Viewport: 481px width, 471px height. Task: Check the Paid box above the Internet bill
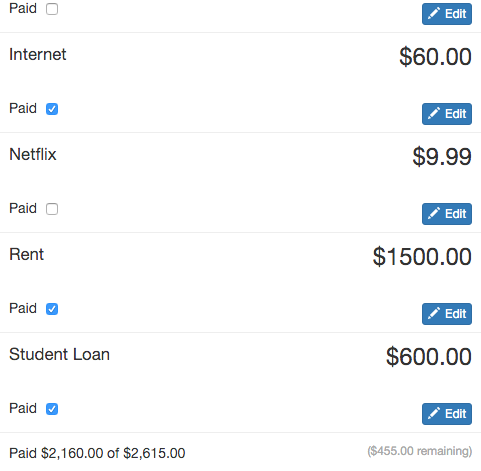click(52, 9)
